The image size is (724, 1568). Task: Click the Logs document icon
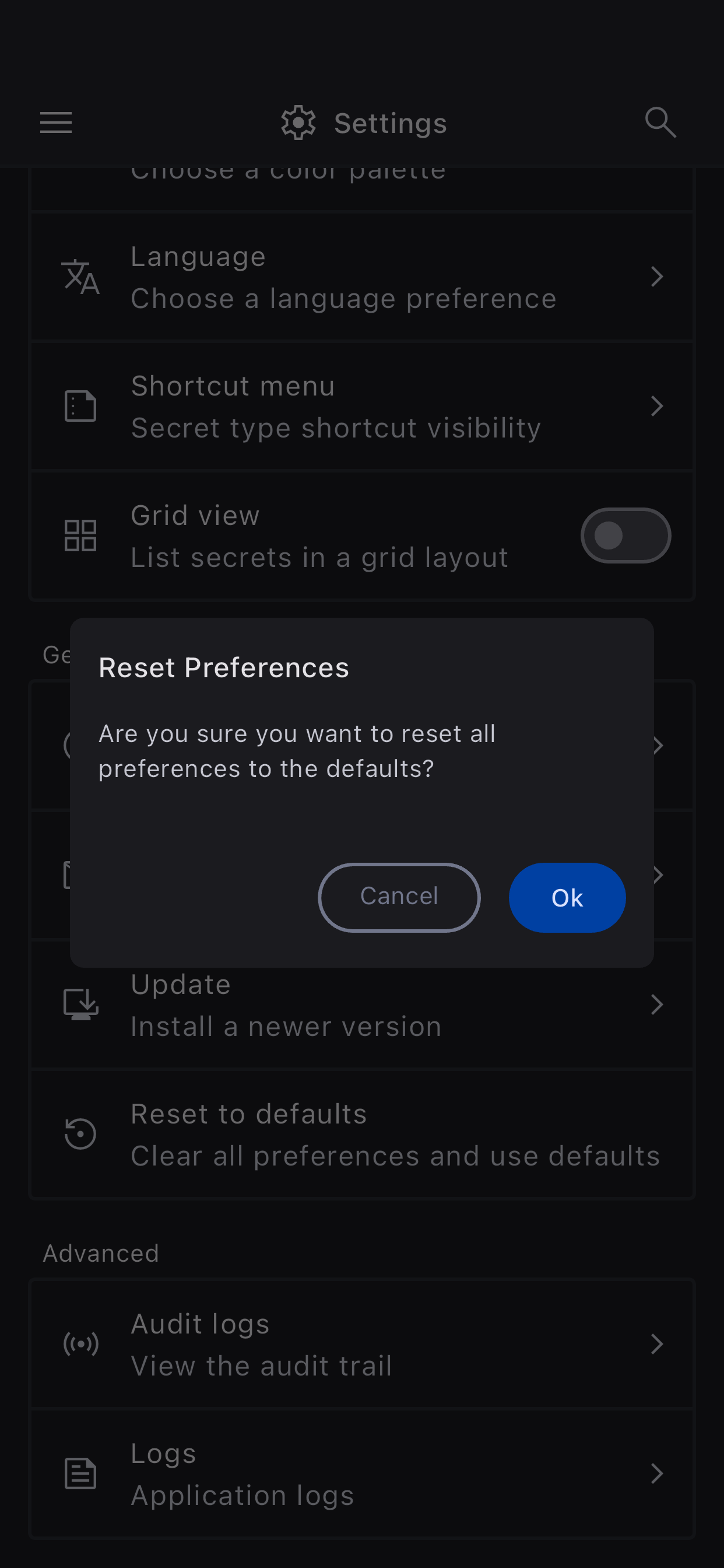click(80, 1473)
